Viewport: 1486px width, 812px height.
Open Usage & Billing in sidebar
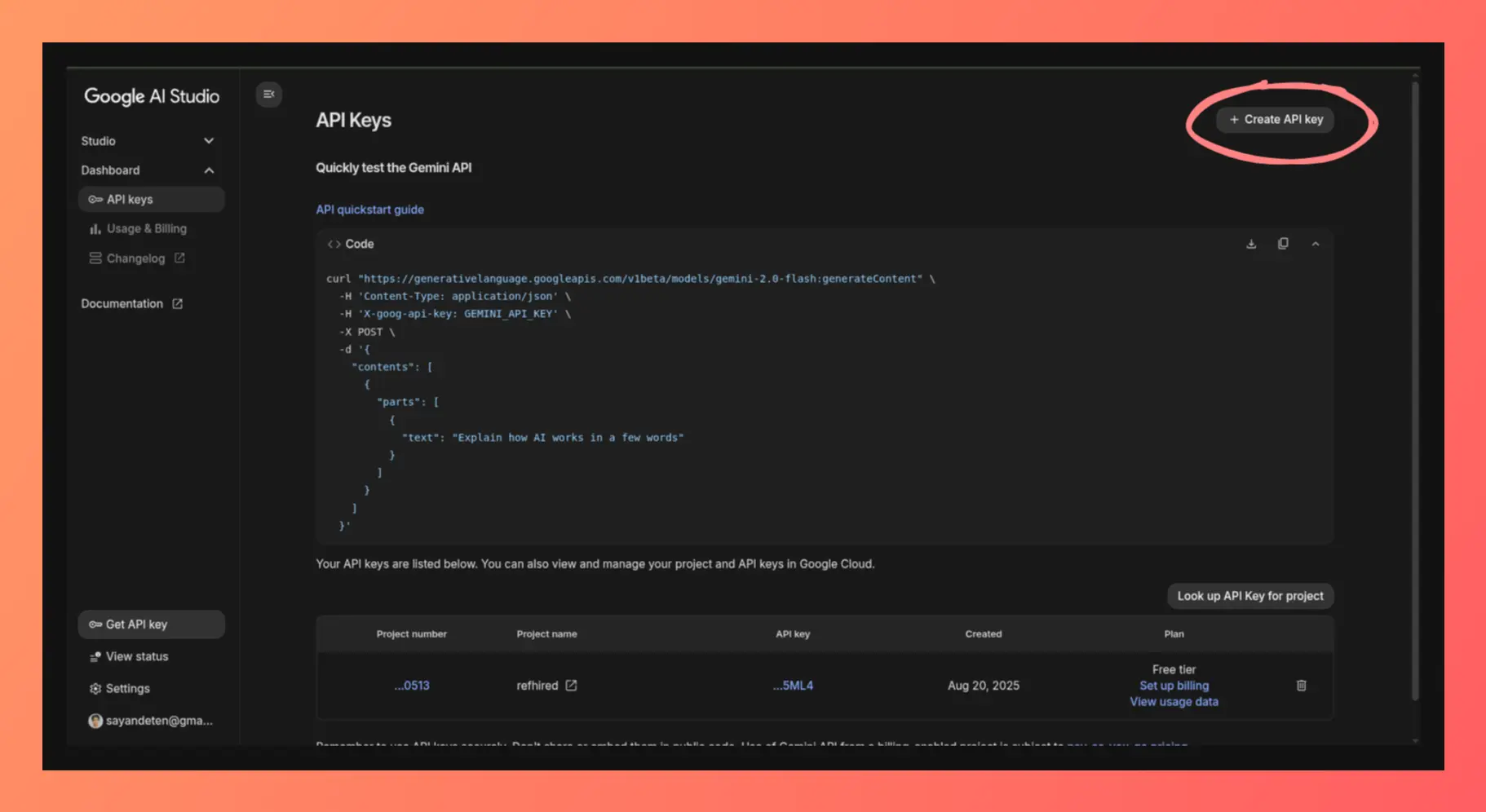146,229
